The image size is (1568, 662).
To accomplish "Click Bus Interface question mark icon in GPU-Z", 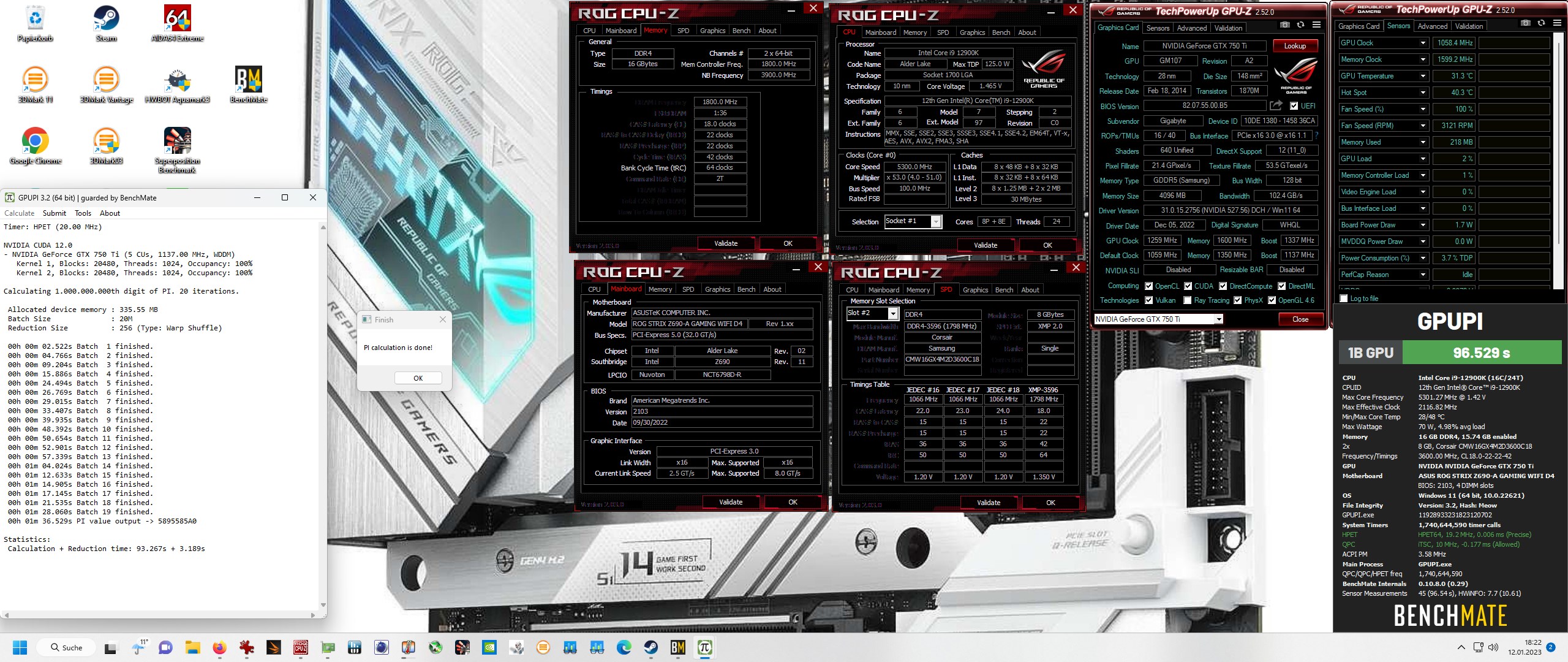I will (x=1316, y=135).
